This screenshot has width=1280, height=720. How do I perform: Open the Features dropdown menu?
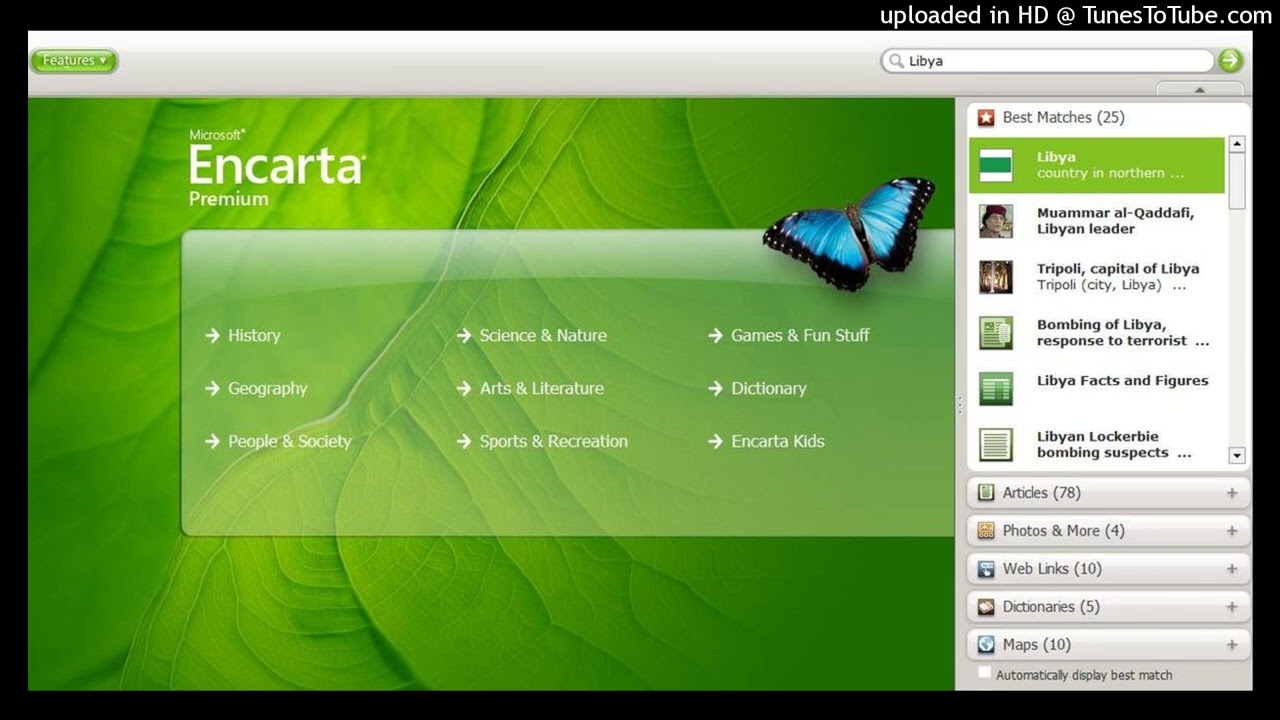click(x=74, y=61)
